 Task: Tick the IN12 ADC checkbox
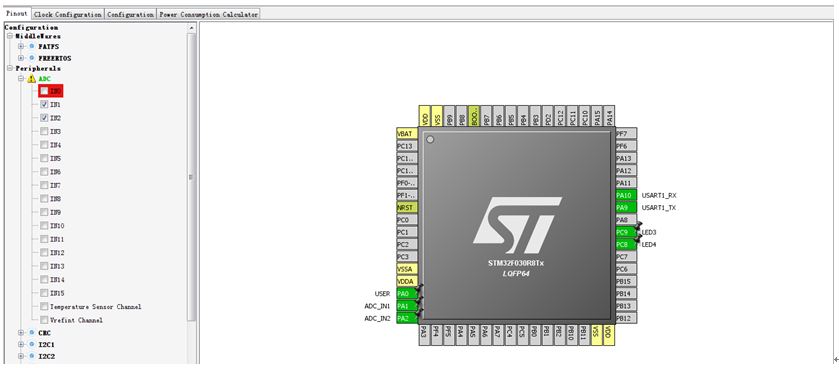(44, 252)
